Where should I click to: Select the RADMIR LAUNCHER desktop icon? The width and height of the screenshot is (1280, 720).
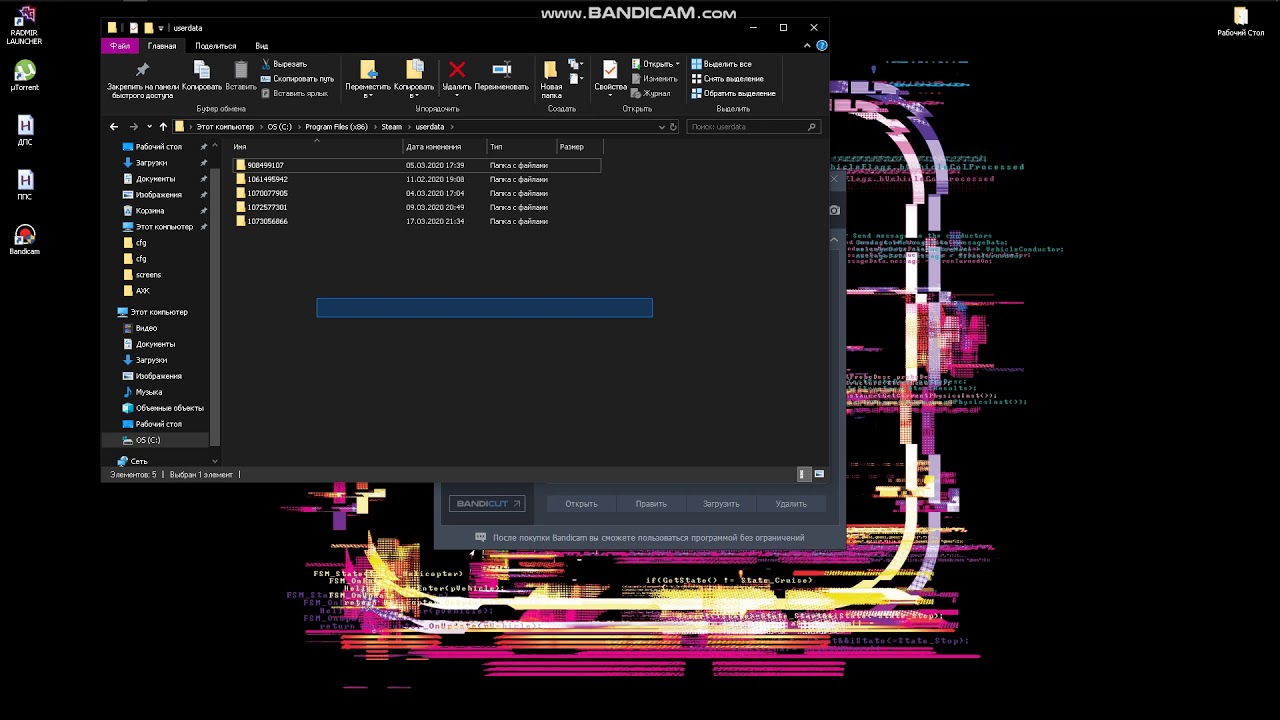click(24, 26)
